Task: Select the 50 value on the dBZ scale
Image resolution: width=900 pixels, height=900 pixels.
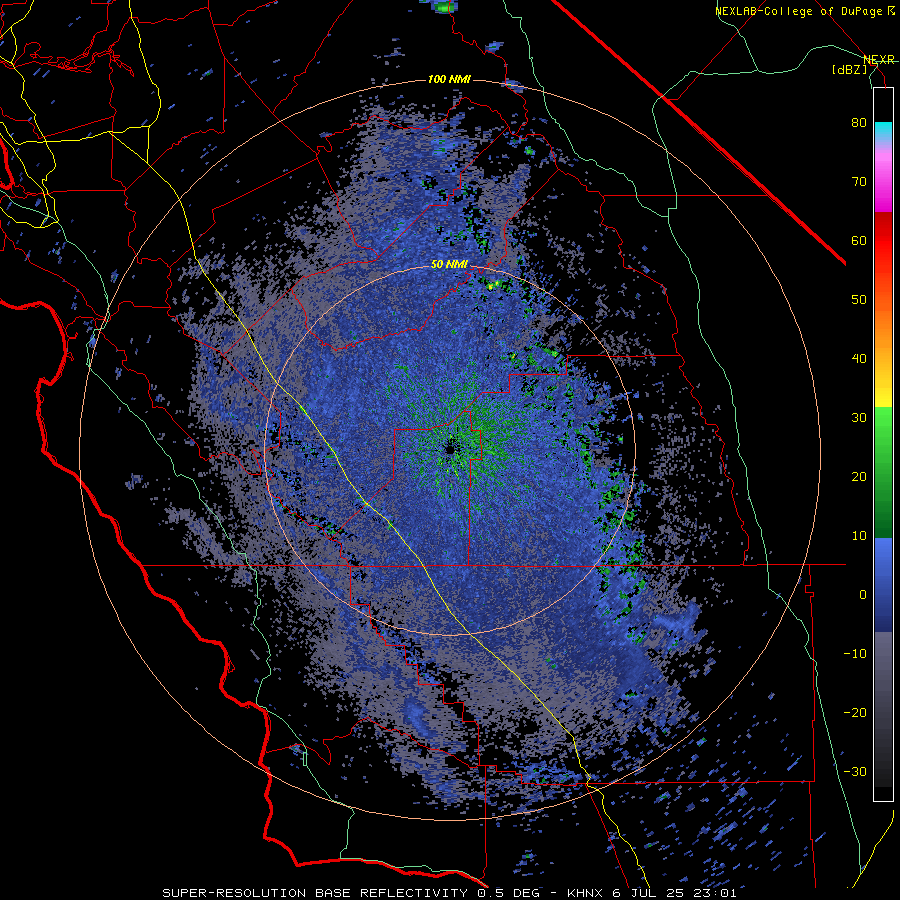Action: (859, 300)
